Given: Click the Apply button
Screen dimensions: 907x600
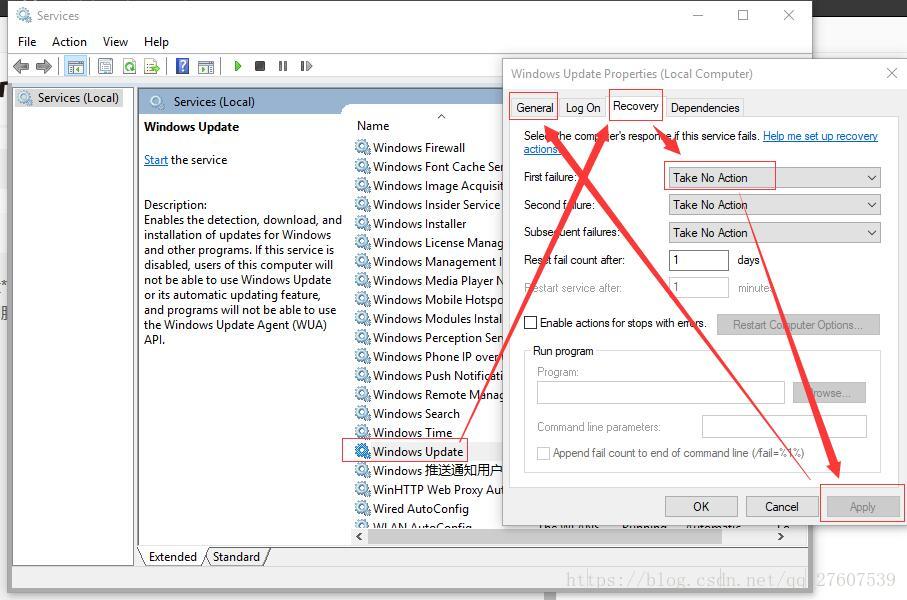Looking at the screenshot, I should point(862,507).
